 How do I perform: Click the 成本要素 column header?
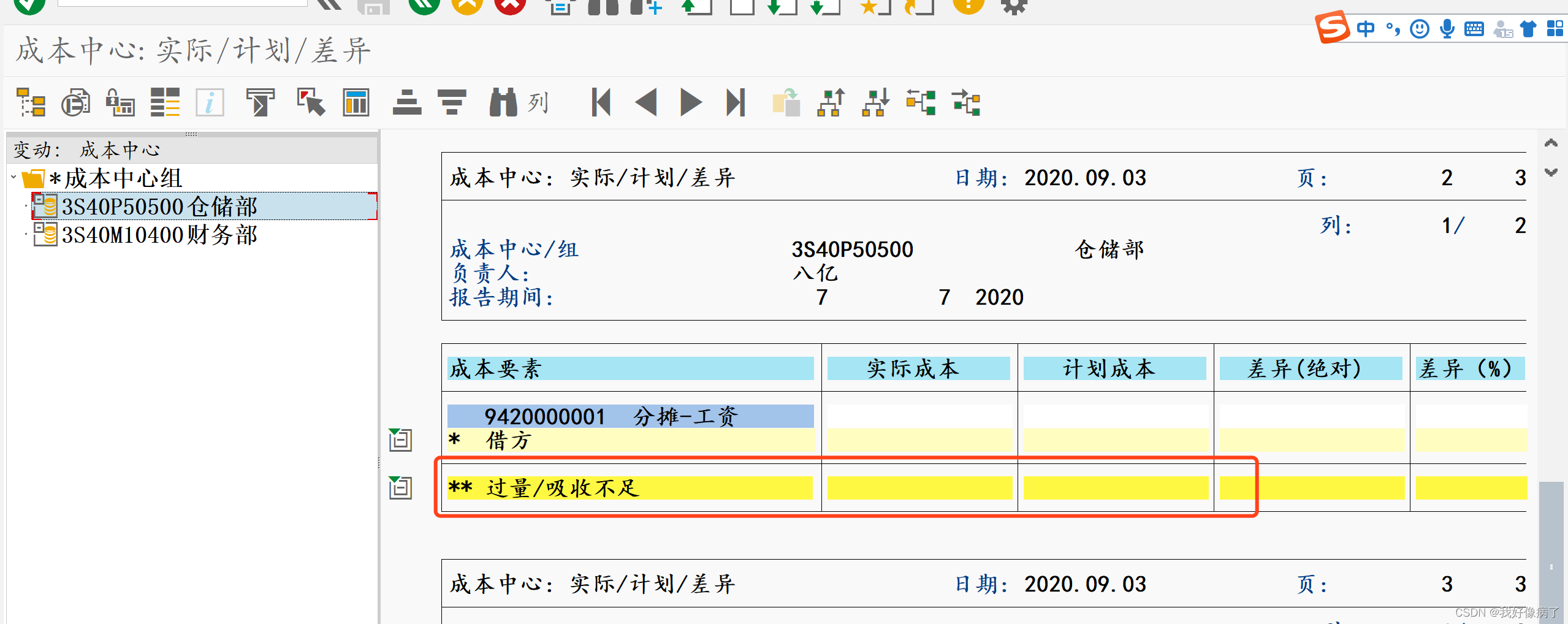tap(630, 368)
